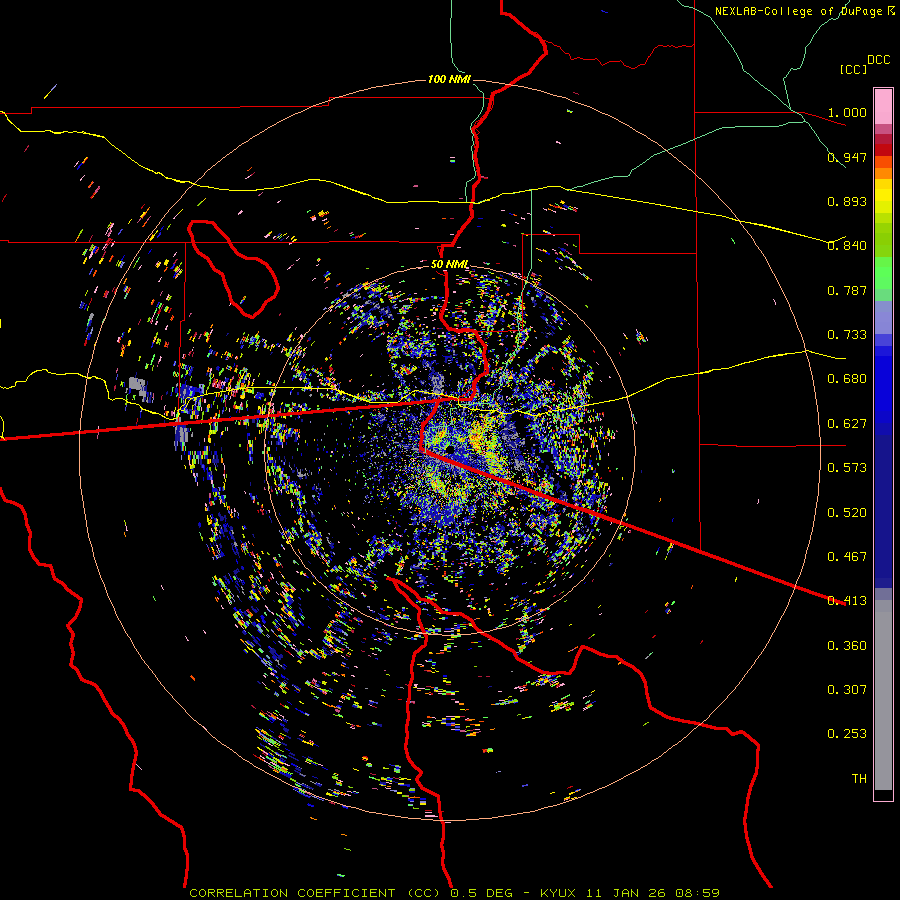Pick the bright green color bar segment
900x900 pixels.
click(883, 273)
